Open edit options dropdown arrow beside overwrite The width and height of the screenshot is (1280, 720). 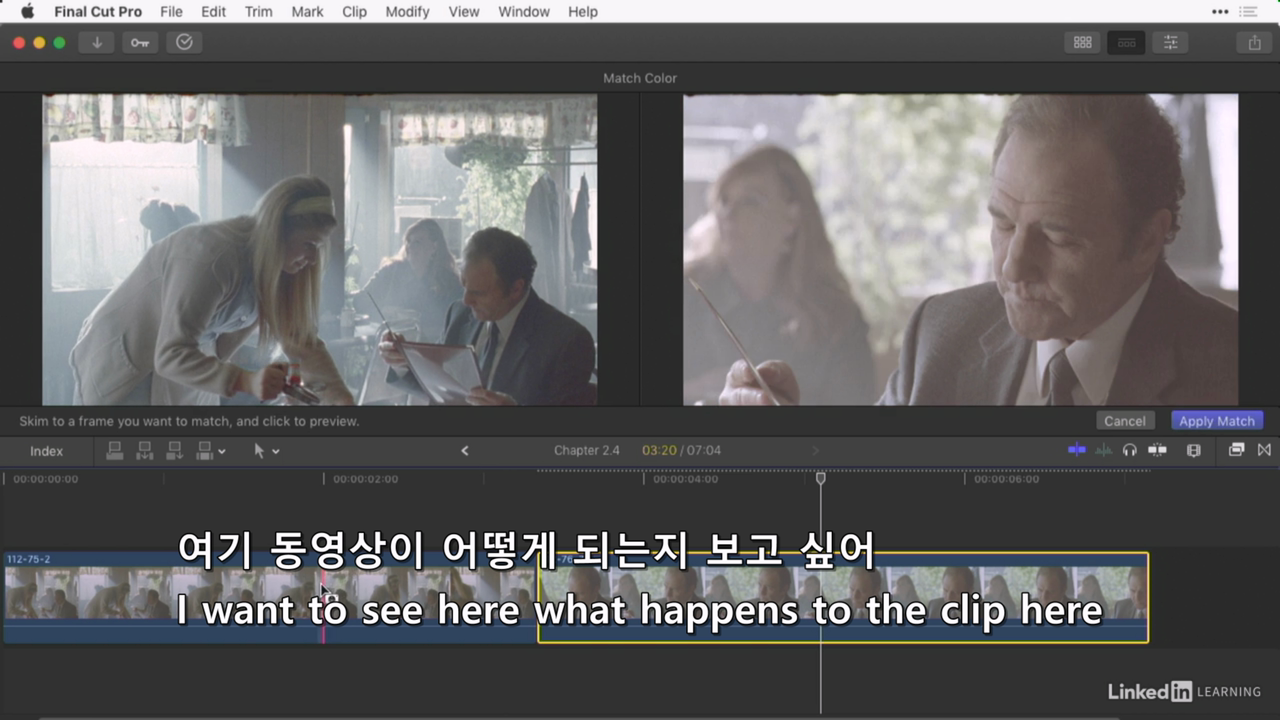[x=222, y=452]
